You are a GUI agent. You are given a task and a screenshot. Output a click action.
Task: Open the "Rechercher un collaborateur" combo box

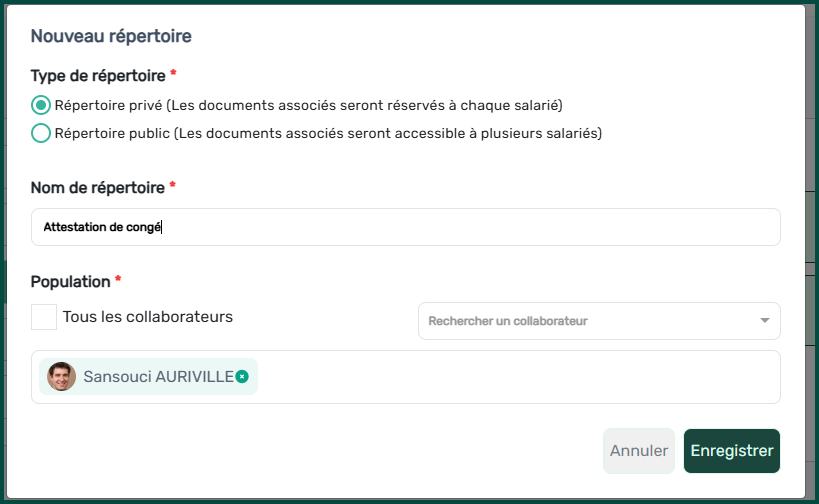coord(590,321)
